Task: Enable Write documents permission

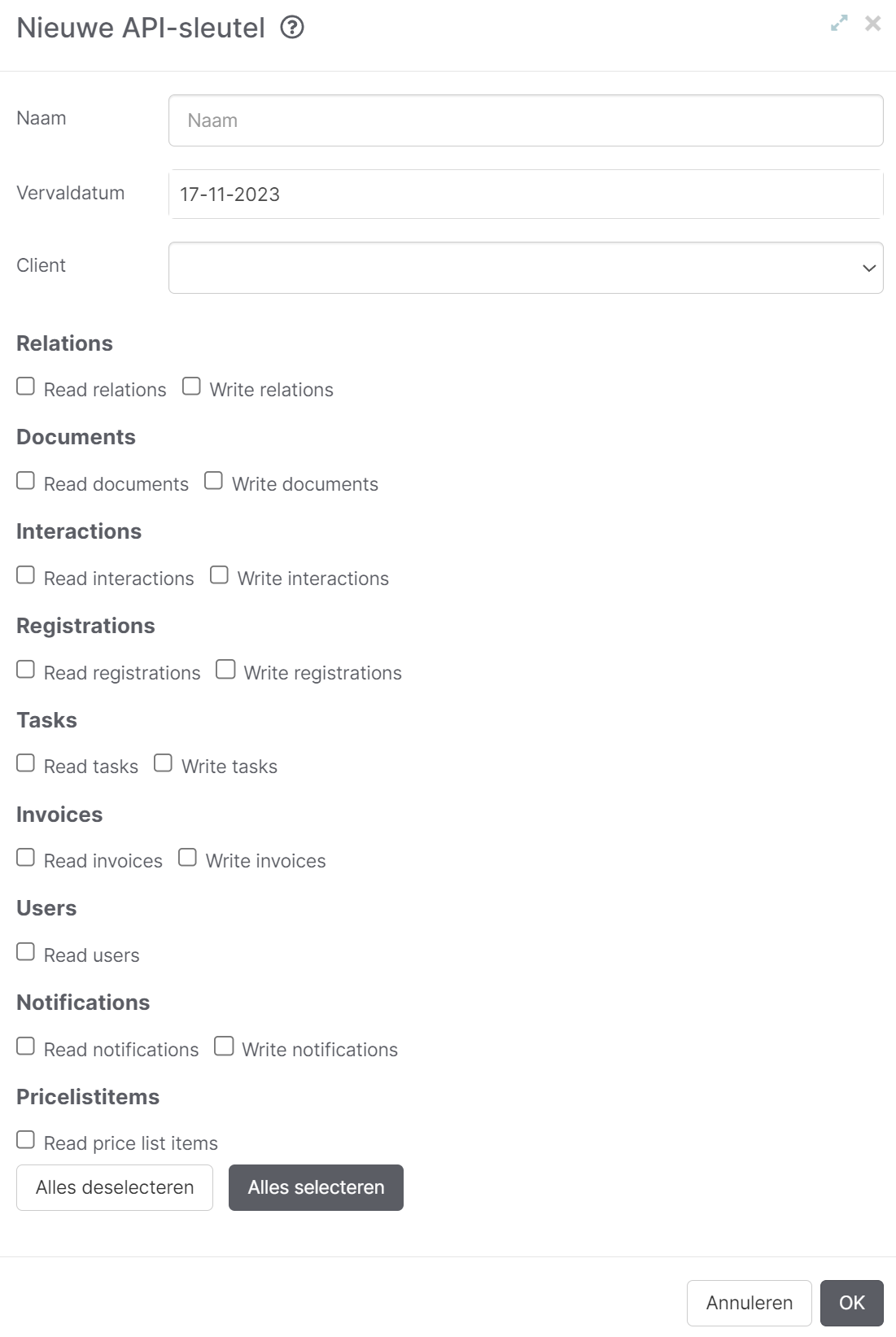Action: click(x=213, y=481)
